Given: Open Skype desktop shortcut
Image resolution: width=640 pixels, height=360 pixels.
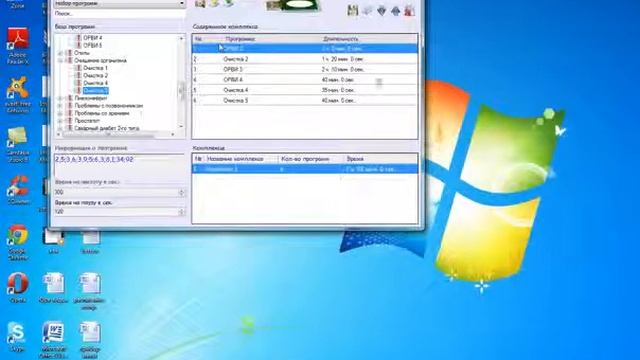Looking at the screenshot, I should 17,337.
